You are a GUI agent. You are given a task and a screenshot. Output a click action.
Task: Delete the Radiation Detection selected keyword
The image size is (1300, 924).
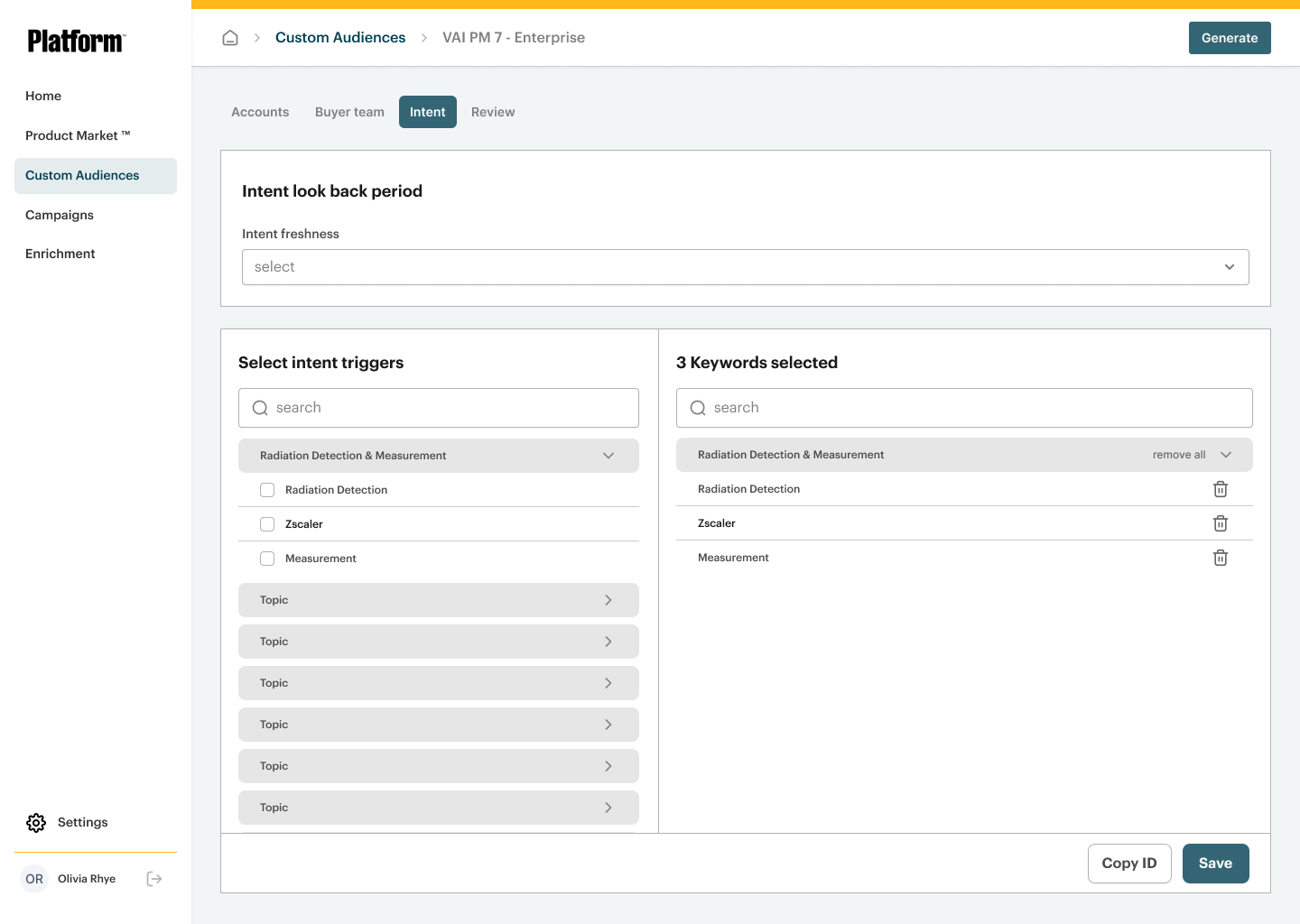1220,489
